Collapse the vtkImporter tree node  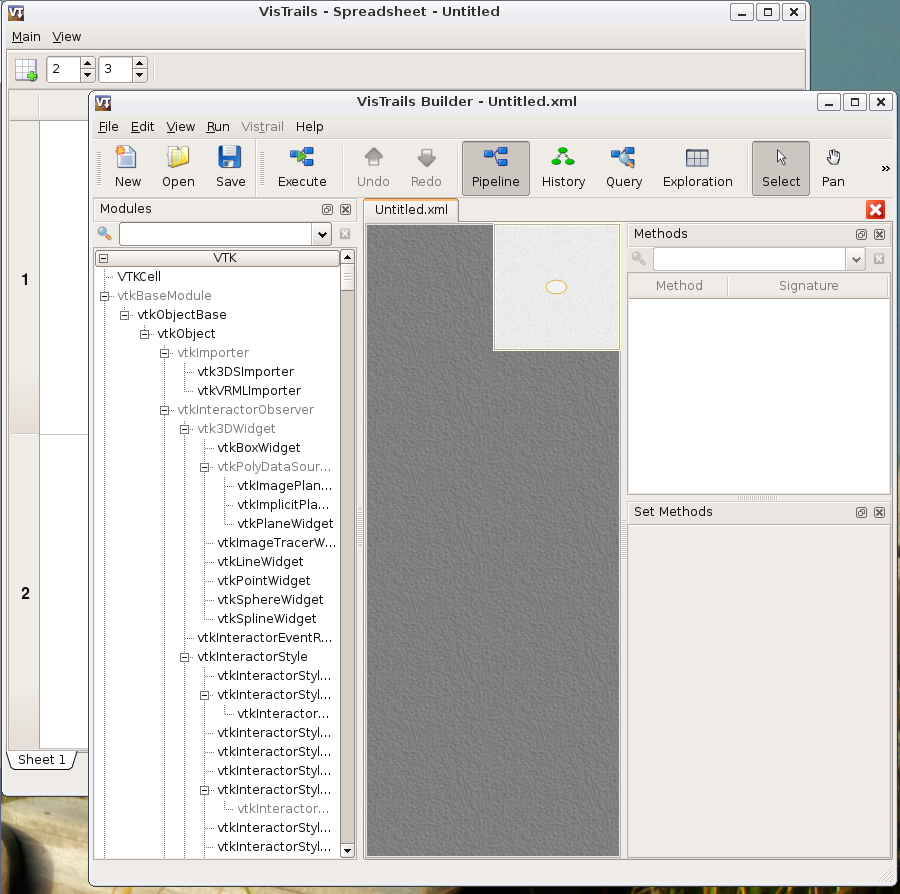165,353
